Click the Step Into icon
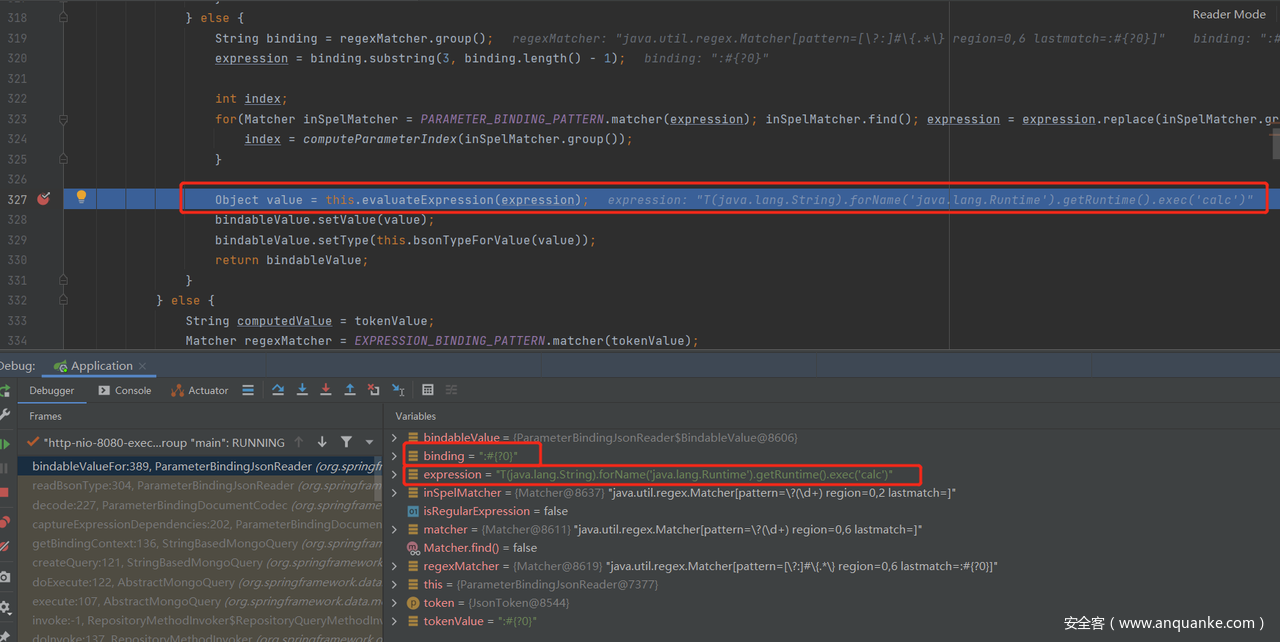Viewport: 1280px width, 642px height. (302, 390)
